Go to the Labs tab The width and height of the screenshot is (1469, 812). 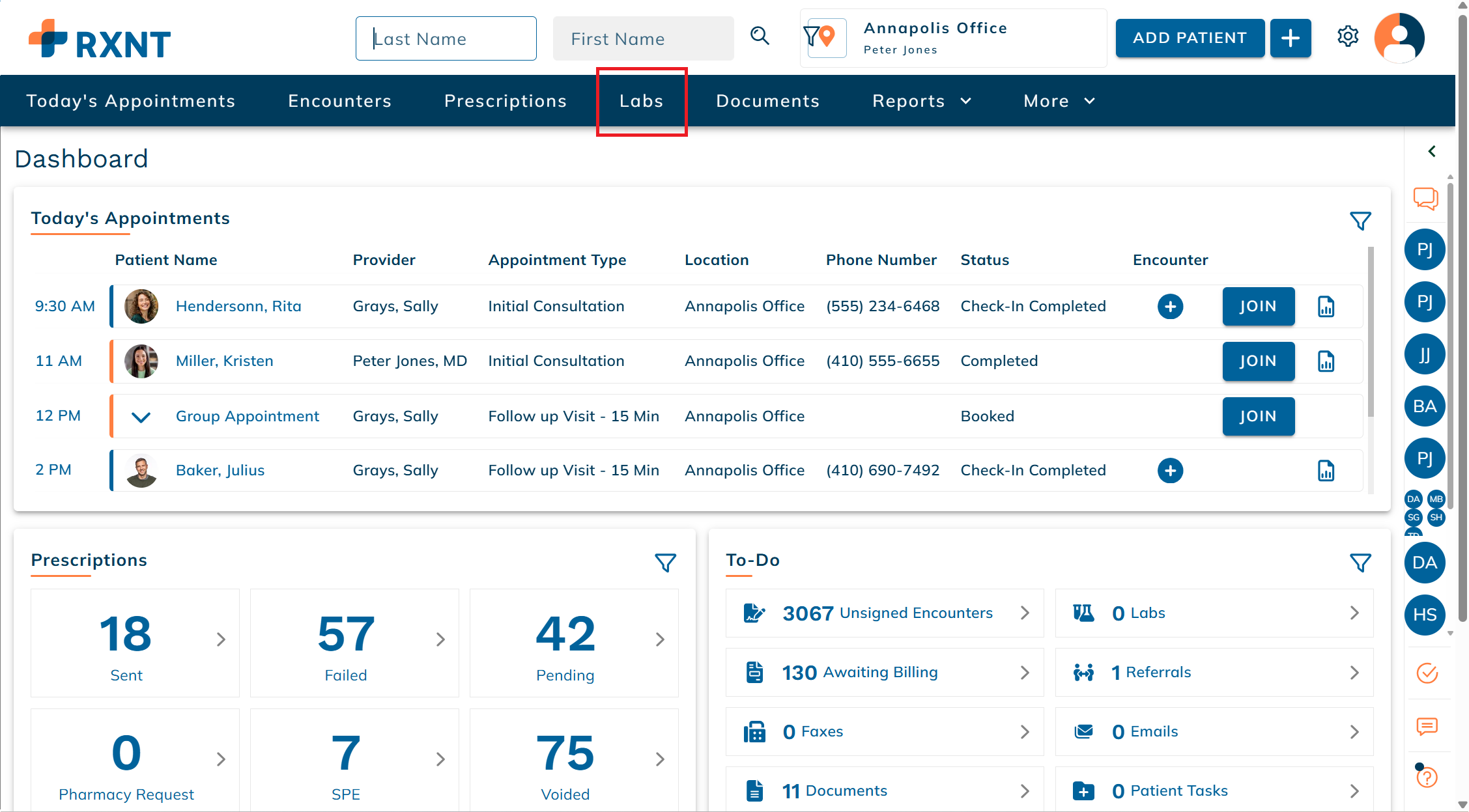pyautogui.click(x=641, y=101)
